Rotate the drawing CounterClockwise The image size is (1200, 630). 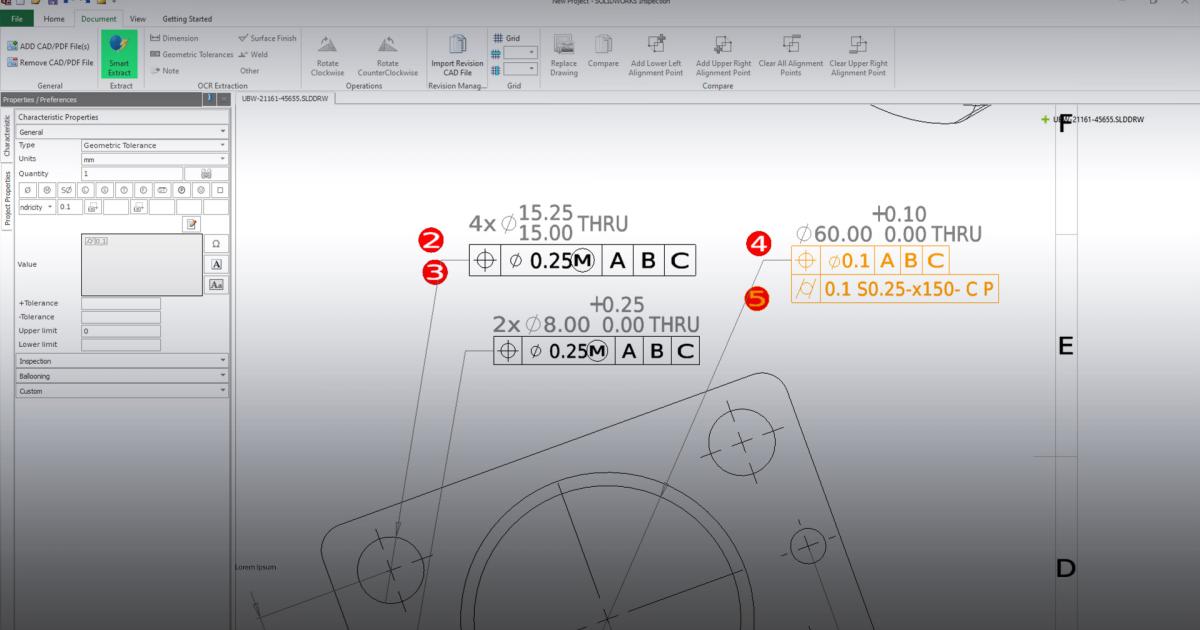[x=387, y=55]
